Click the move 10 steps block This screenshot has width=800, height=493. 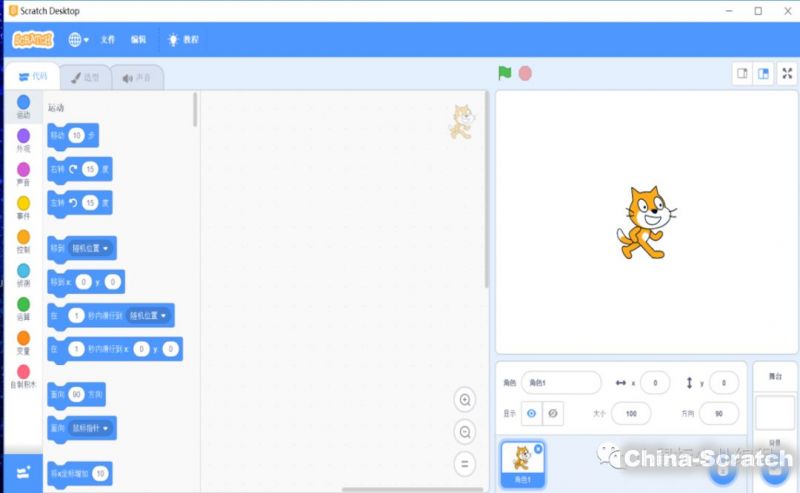click(x=73, y=136)
